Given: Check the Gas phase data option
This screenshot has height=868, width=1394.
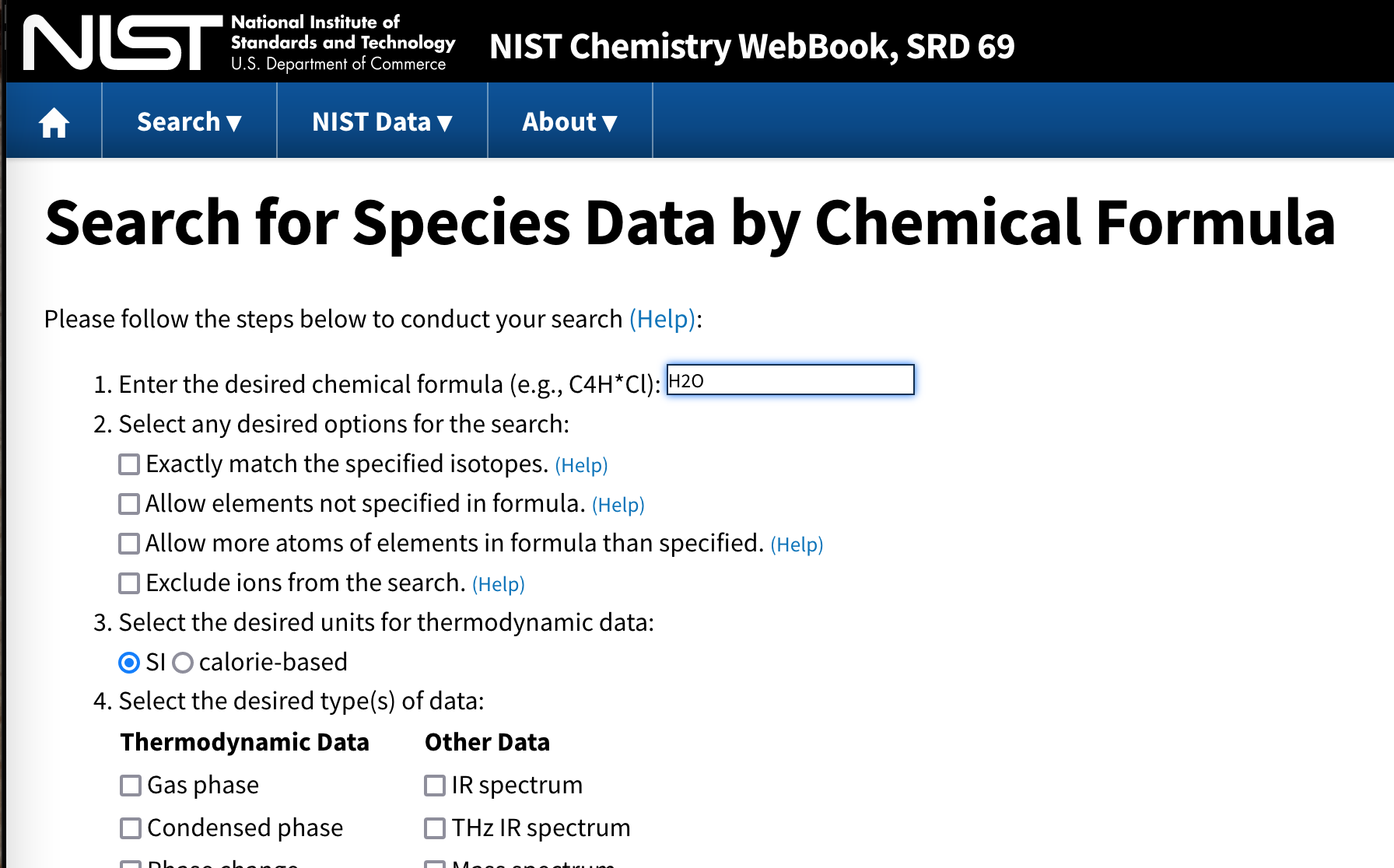Looking at the screenshot, I should [131, 786].
